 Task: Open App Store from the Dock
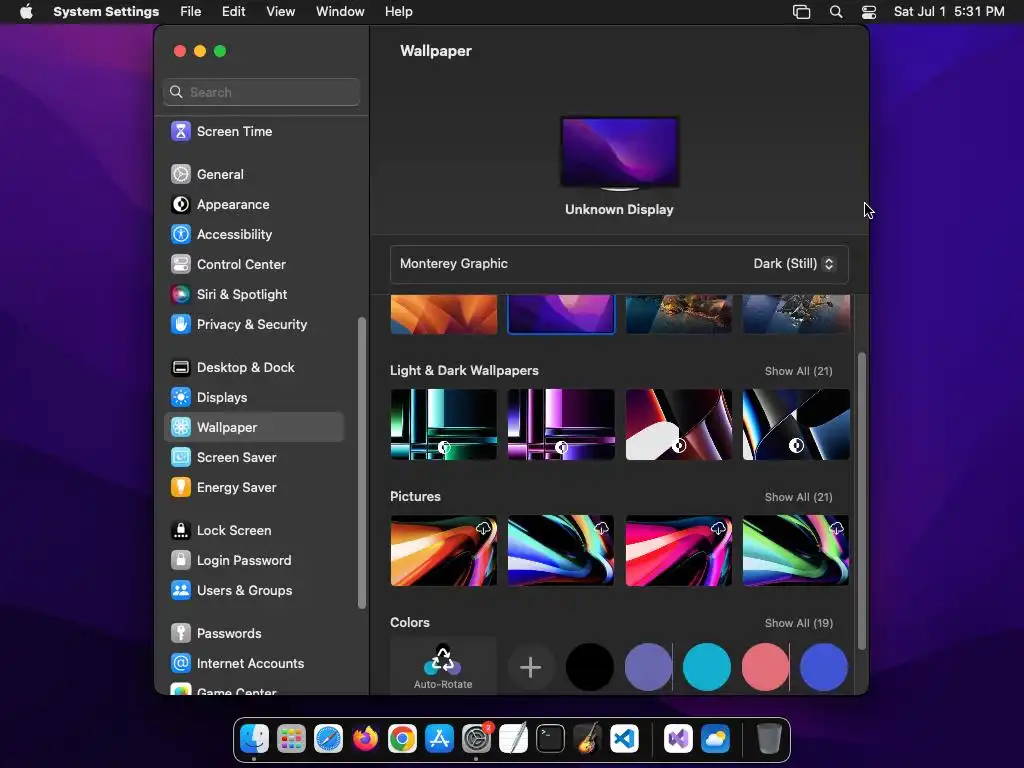439,739
